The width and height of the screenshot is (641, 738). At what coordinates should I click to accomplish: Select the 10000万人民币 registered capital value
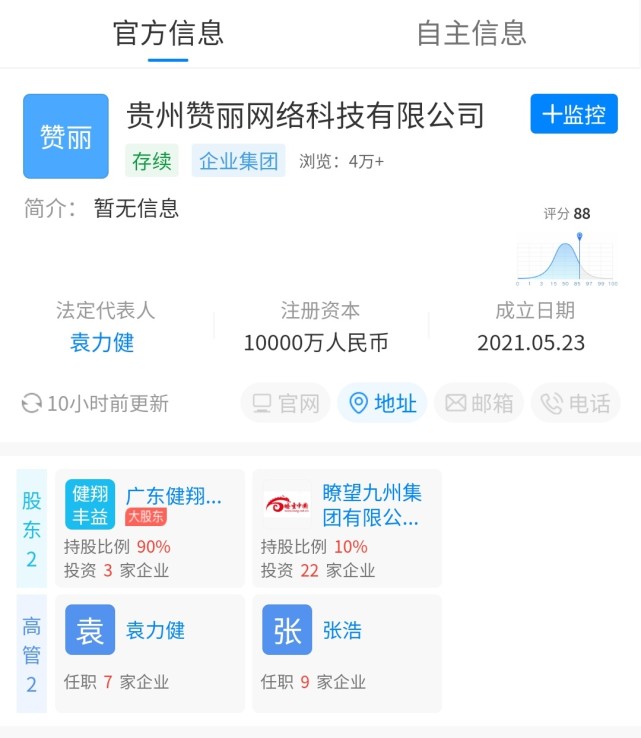316,343
